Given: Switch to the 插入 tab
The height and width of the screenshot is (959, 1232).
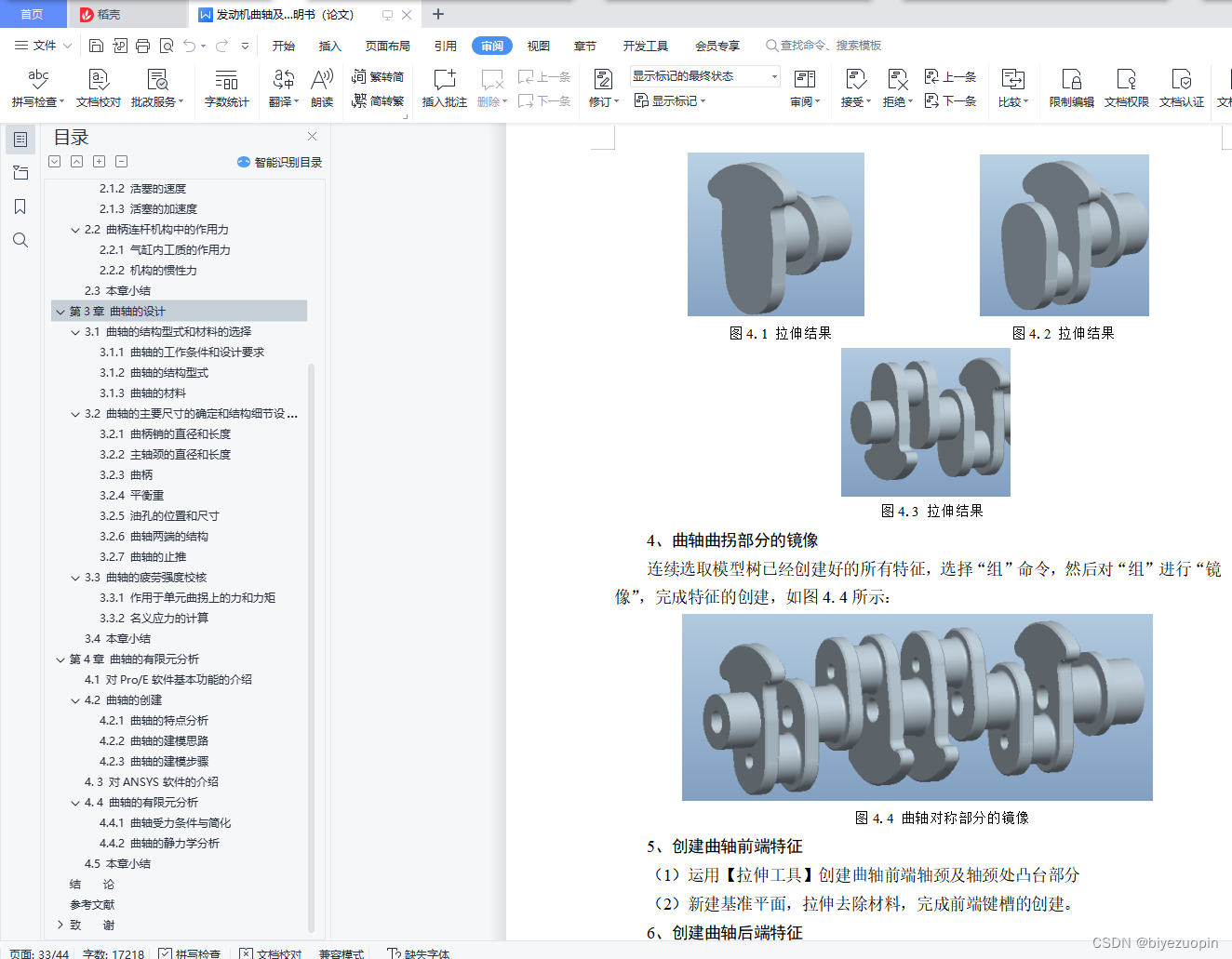Looking at the screenshot, I should (329, 46).
